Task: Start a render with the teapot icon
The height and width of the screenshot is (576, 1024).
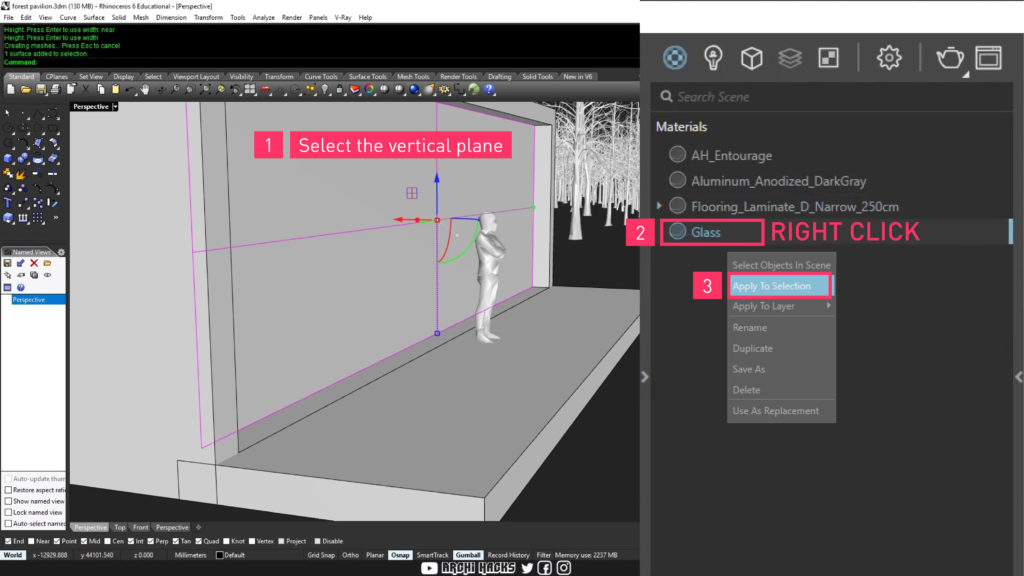Action: [948, 58]
